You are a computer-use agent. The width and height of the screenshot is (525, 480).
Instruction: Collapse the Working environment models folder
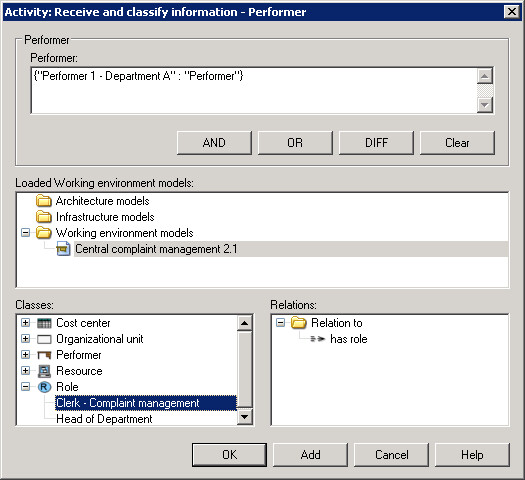(25, 233)
